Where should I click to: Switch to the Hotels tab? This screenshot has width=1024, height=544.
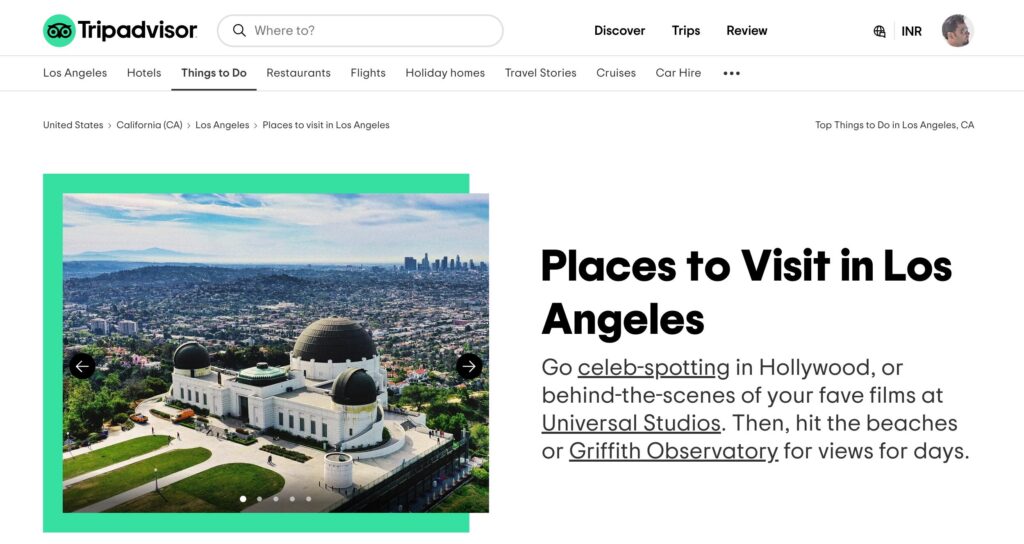coord(144,73)
